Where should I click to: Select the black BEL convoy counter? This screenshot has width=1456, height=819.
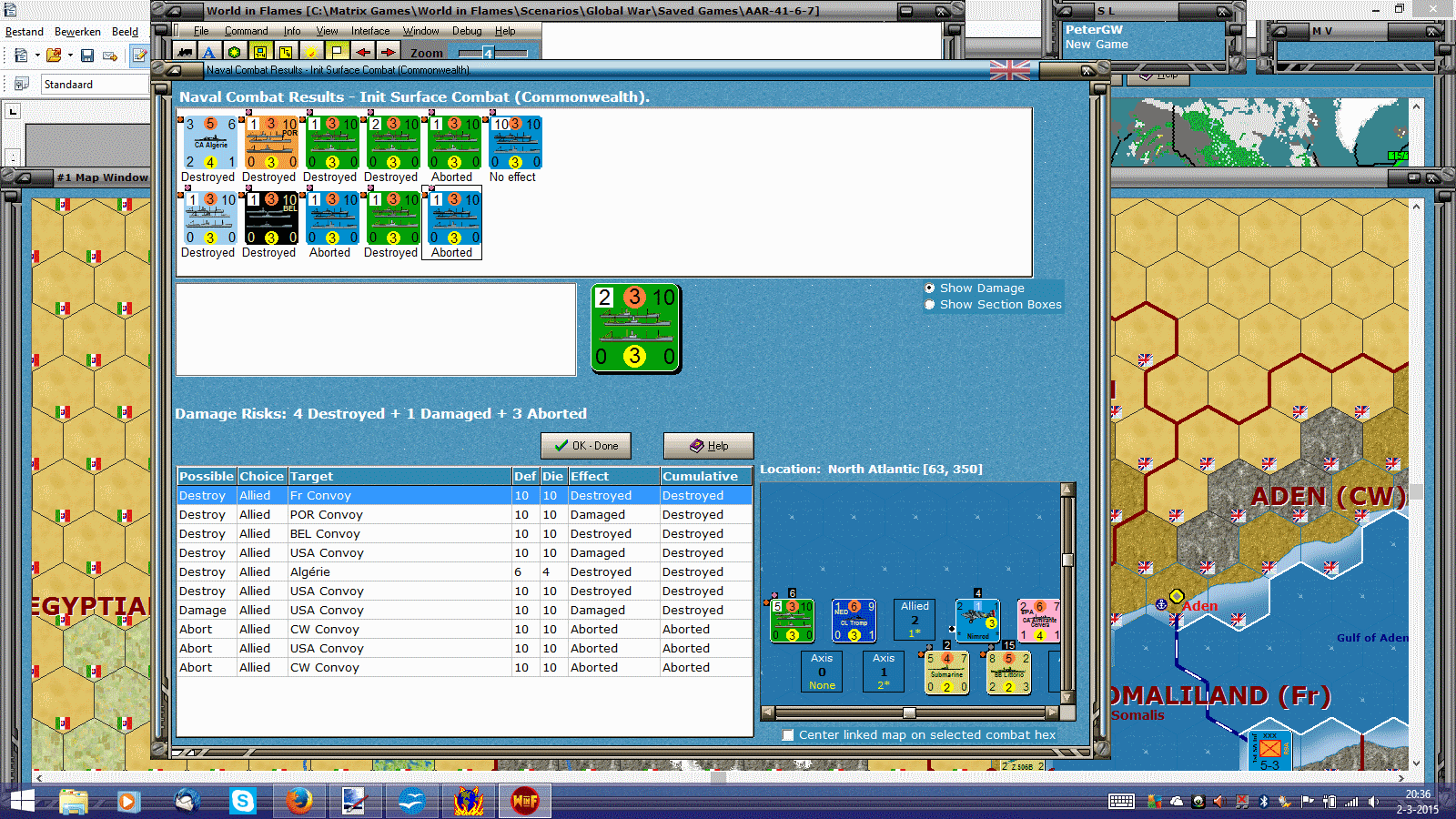point(271,217)
